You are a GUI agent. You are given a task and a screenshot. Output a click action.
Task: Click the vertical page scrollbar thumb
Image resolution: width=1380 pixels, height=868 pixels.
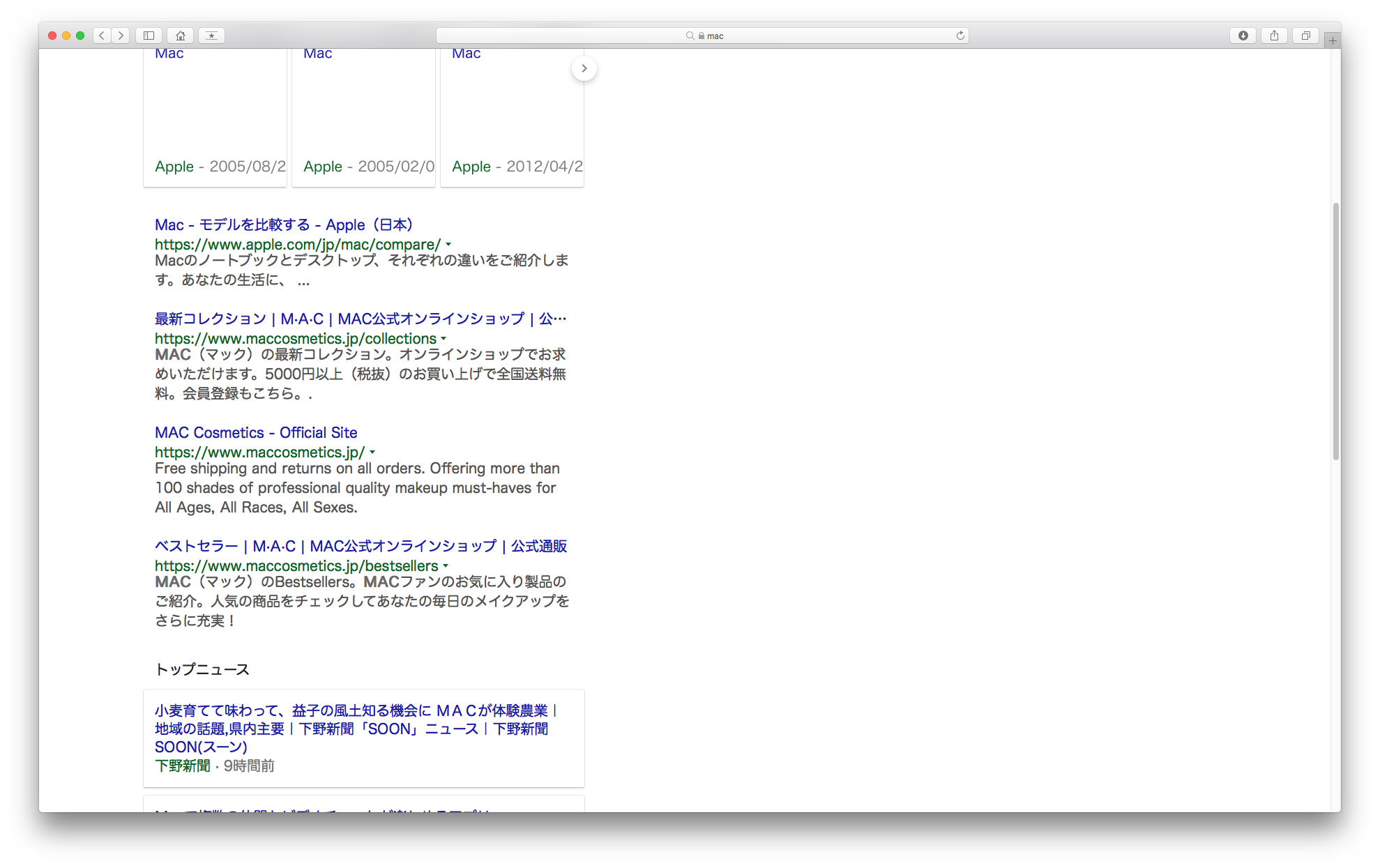point(1335,331)
